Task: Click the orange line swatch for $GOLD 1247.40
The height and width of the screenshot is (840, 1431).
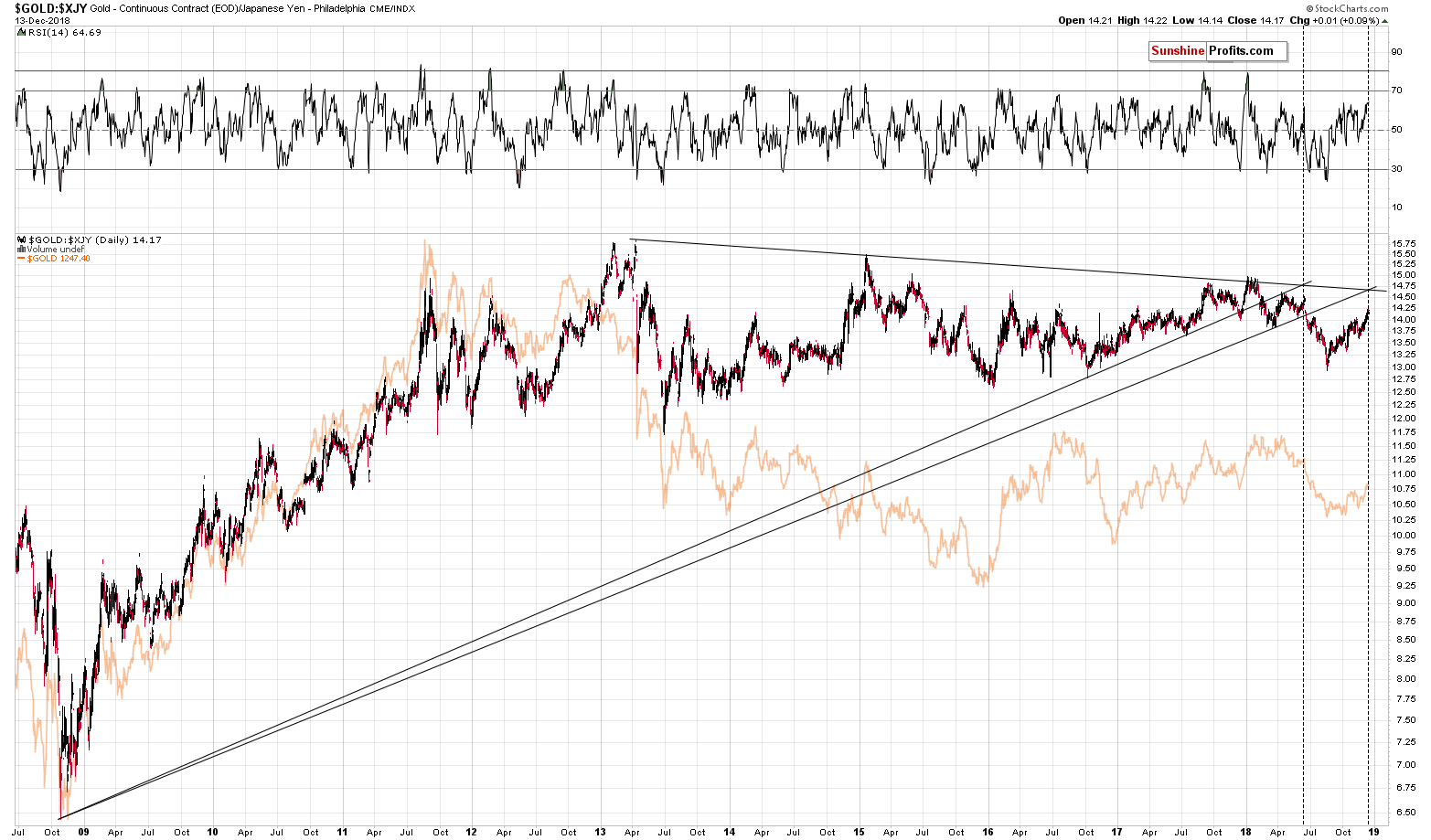Action: point(21,259)
